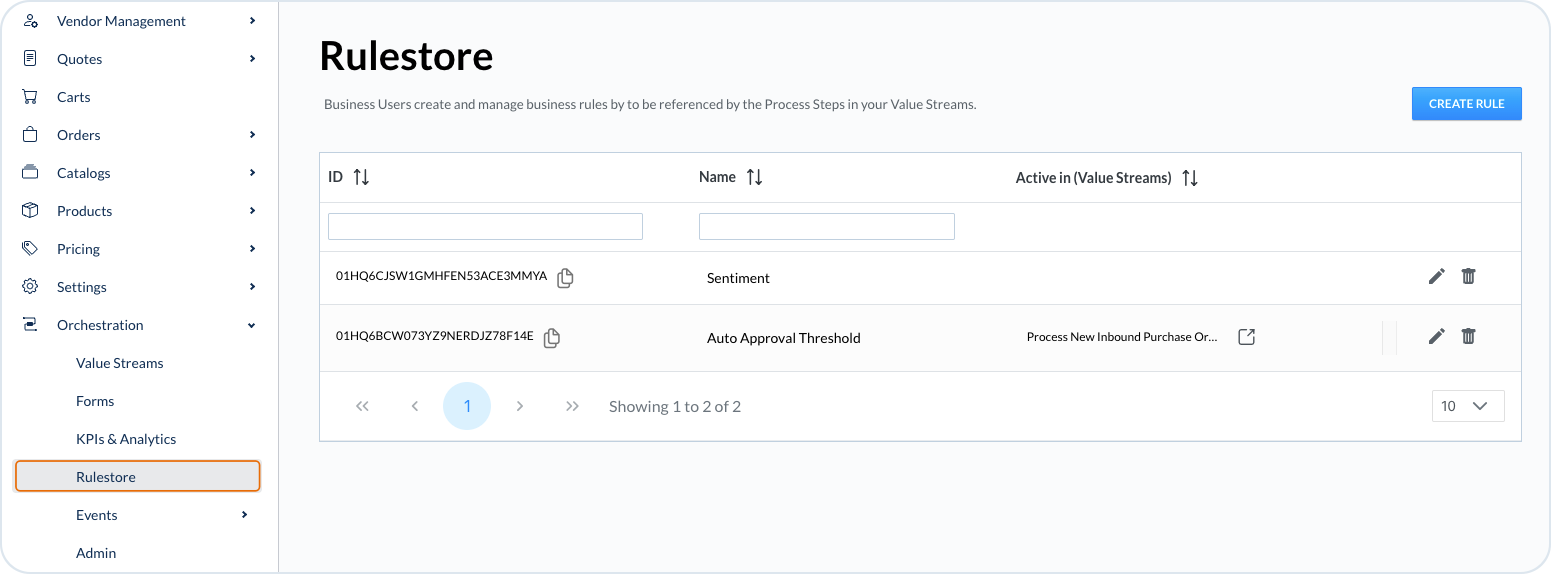
Task: Edit the Sentiment rule
Action: pos(1436,277)
